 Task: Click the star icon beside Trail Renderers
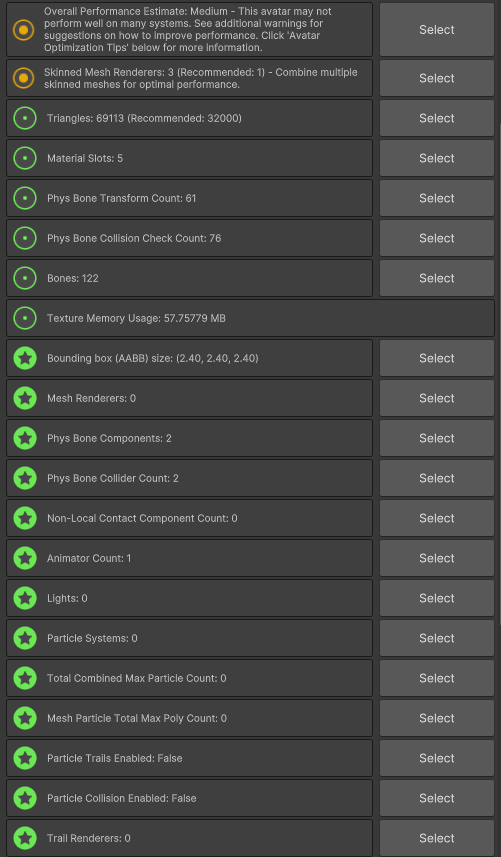25,838
